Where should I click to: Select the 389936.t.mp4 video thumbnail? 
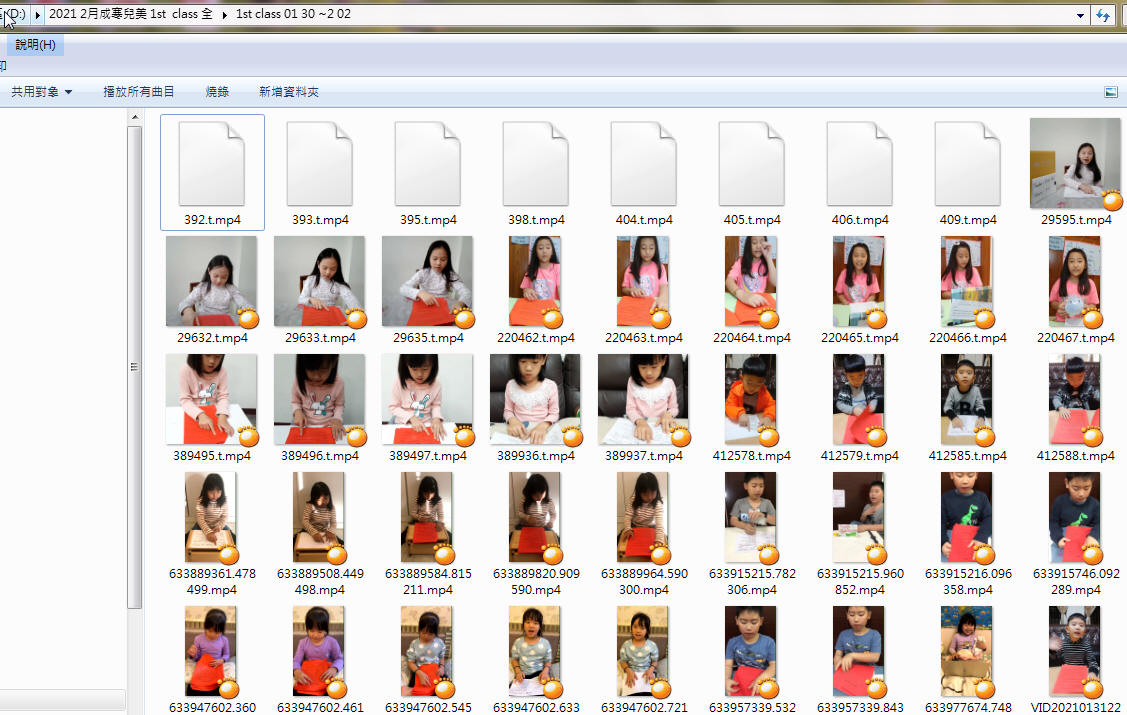point(535,399)
